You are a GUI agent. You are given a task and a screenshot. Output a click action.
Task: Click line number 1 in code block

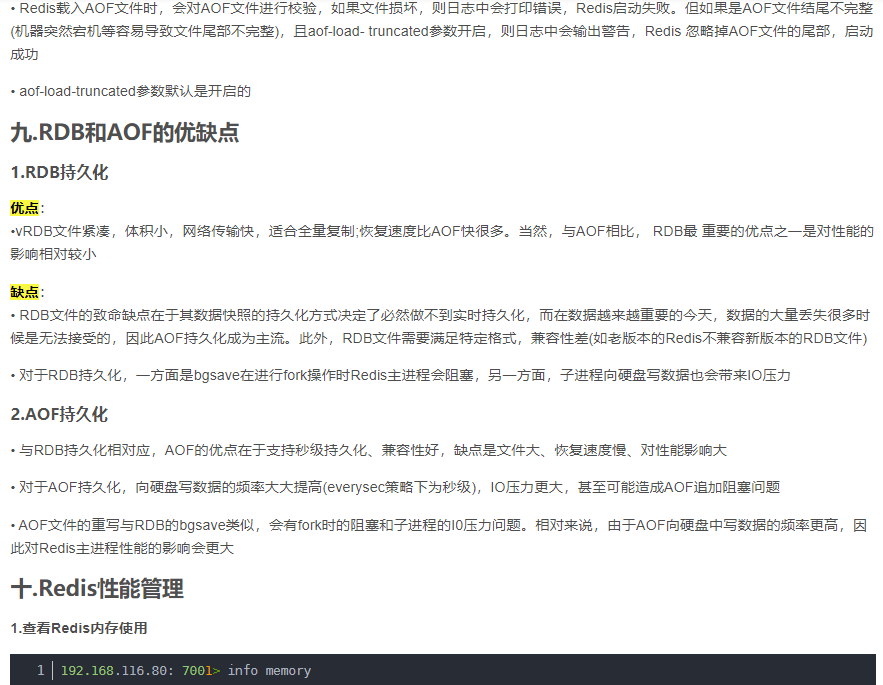click(41, 670)
